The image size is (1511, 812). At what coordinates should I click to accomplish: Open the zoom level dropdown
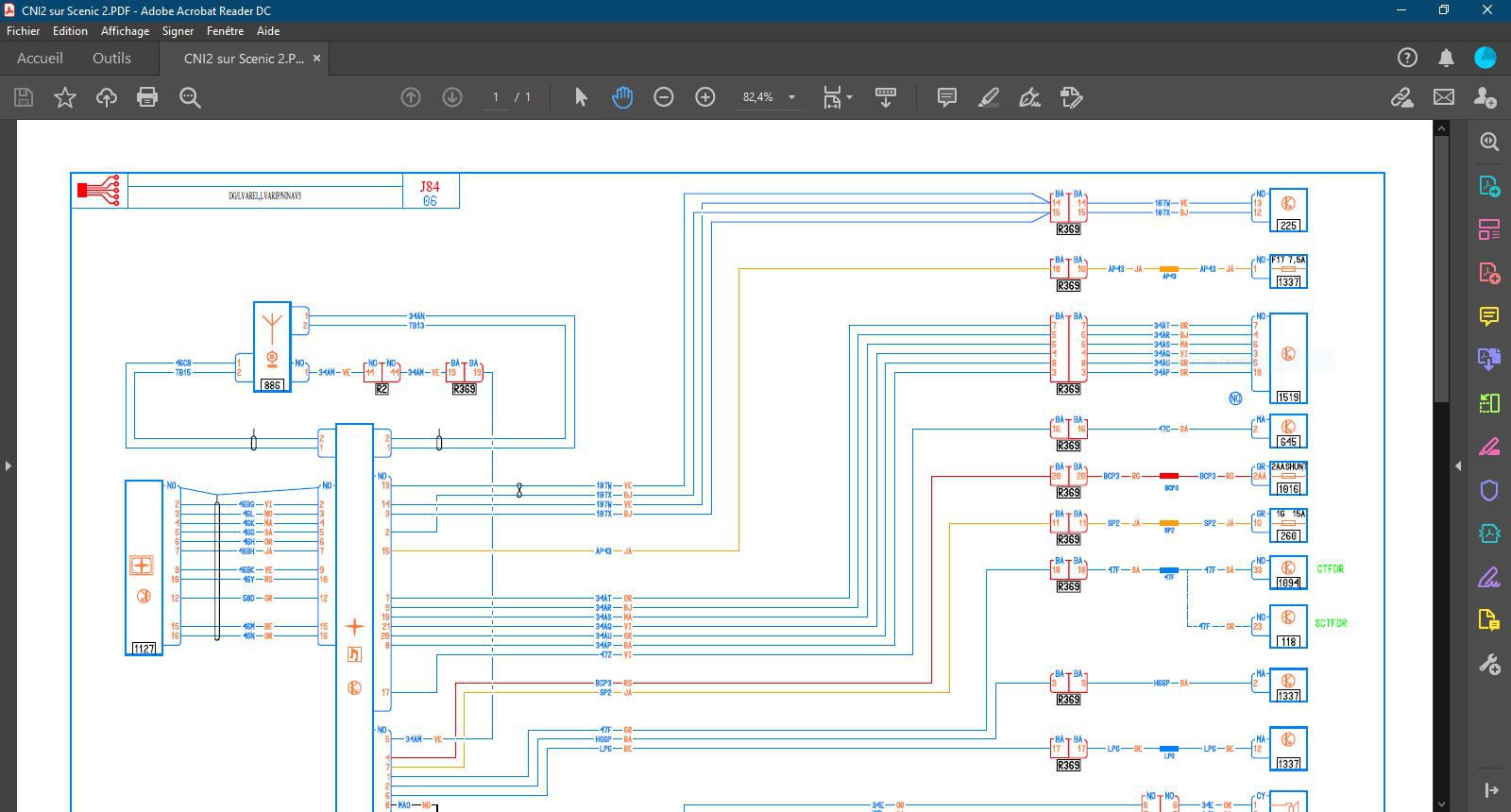791,97
